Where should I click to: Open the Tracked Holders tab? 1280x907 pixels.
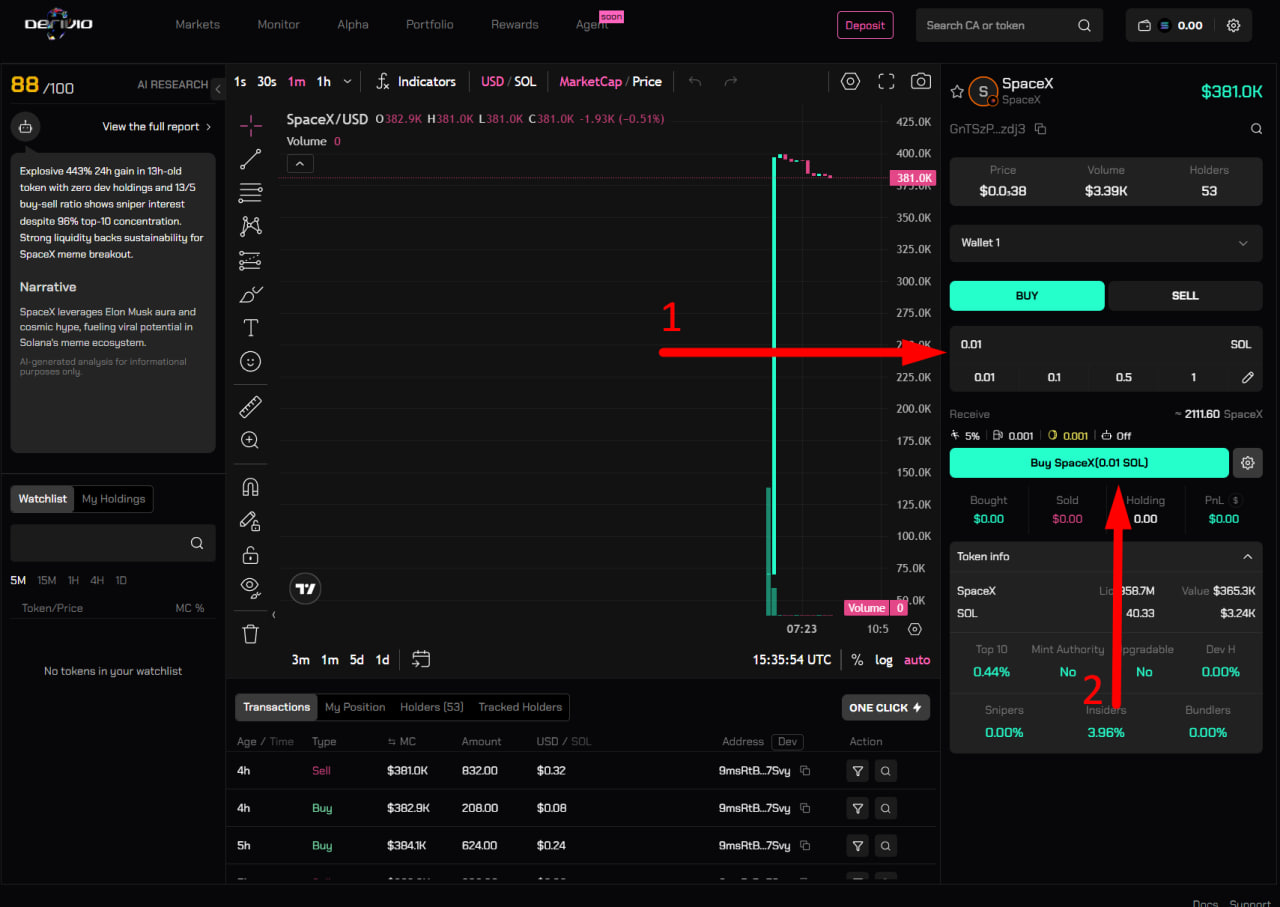[520, 707]
